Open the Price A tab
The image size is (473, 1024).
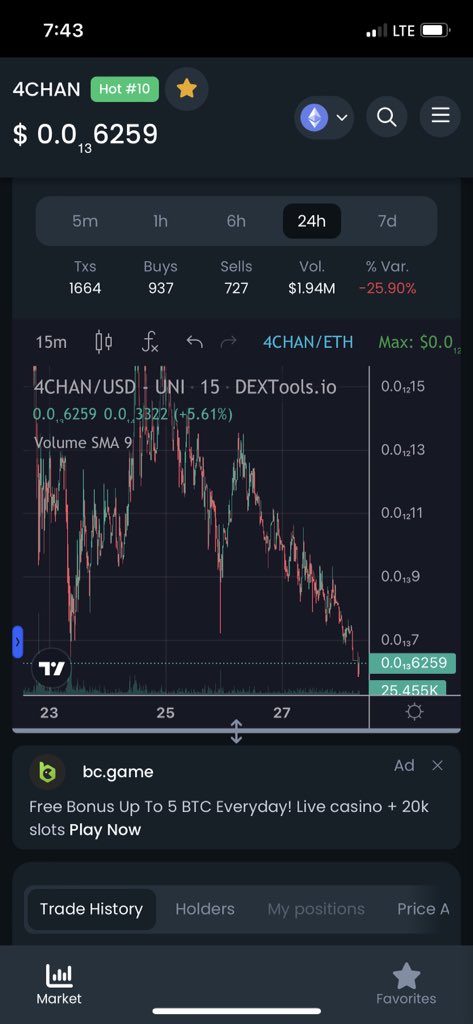click(423, 909)
